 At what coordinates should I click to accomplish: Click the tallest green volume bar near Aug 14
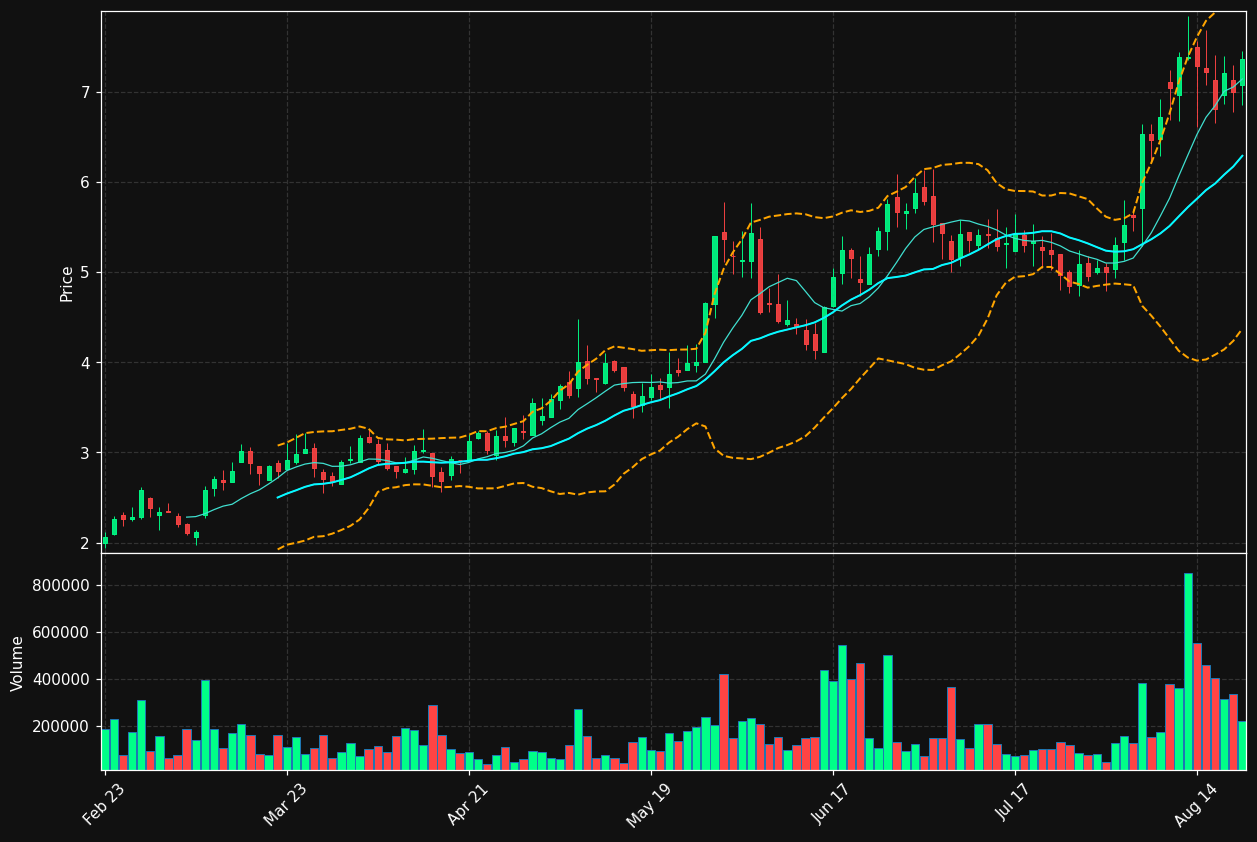click(x=1188, y=671)
